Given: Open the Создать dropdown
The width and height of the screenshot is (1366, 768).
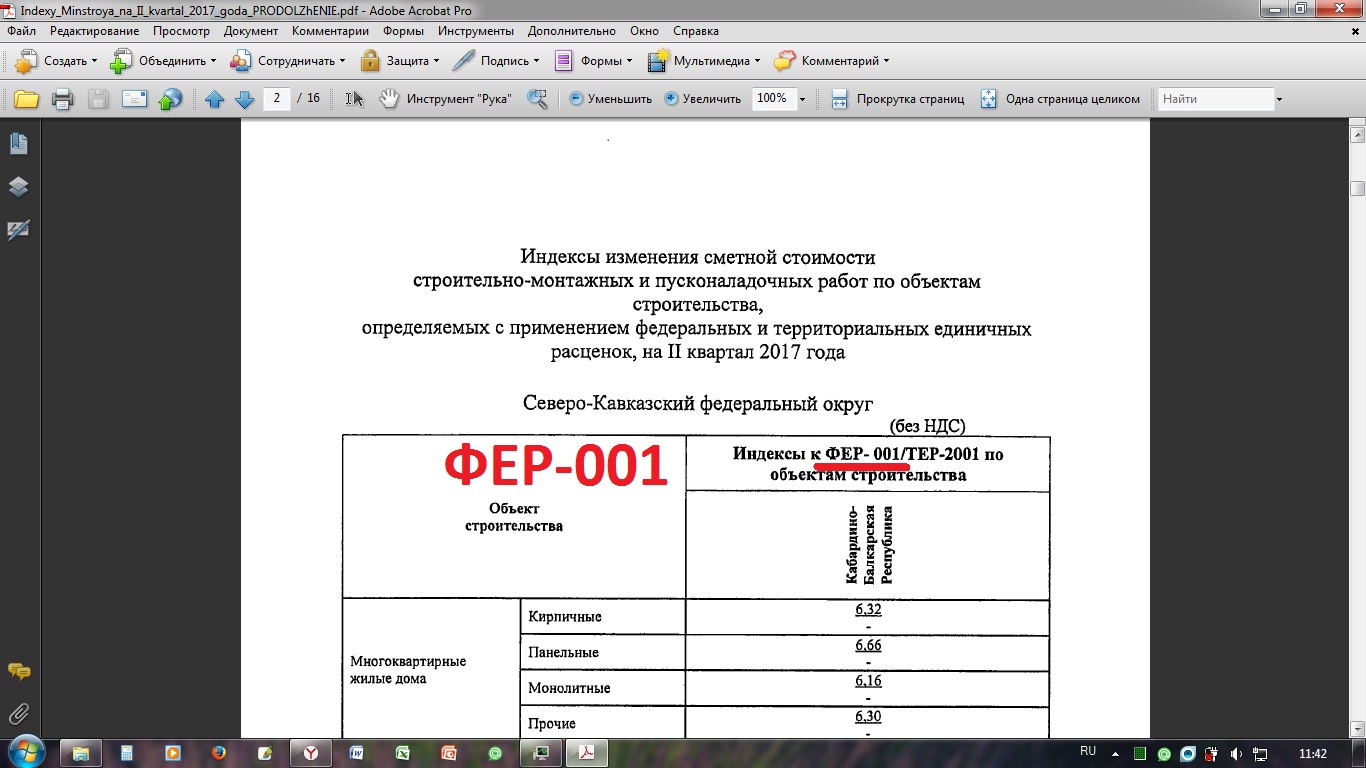Looking at the screenshot, I should pyautogui.click(x=56, y=61).
